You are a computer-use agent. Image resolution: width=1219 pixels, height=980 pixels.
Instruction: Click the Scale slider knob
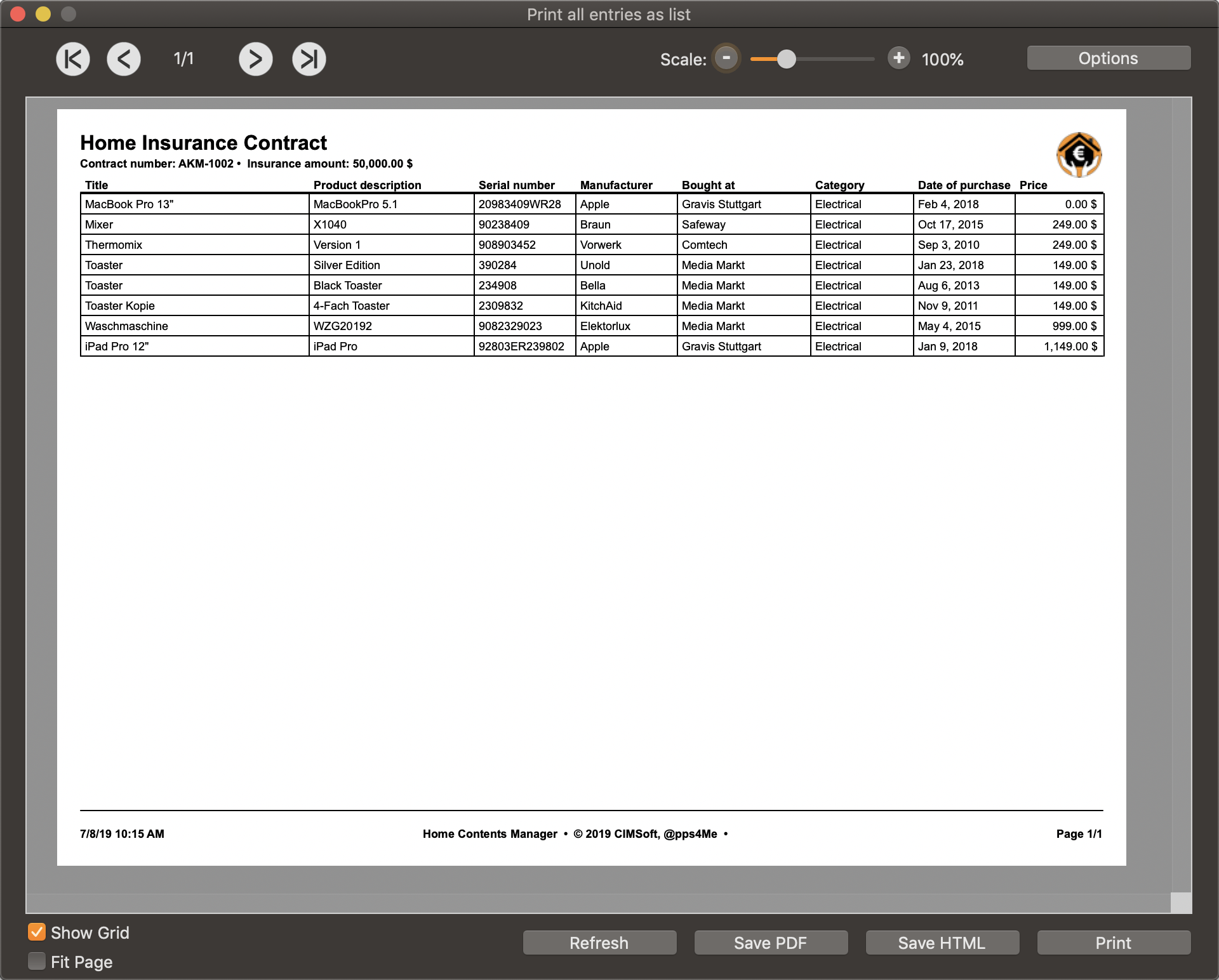click(x=787, y=59)
